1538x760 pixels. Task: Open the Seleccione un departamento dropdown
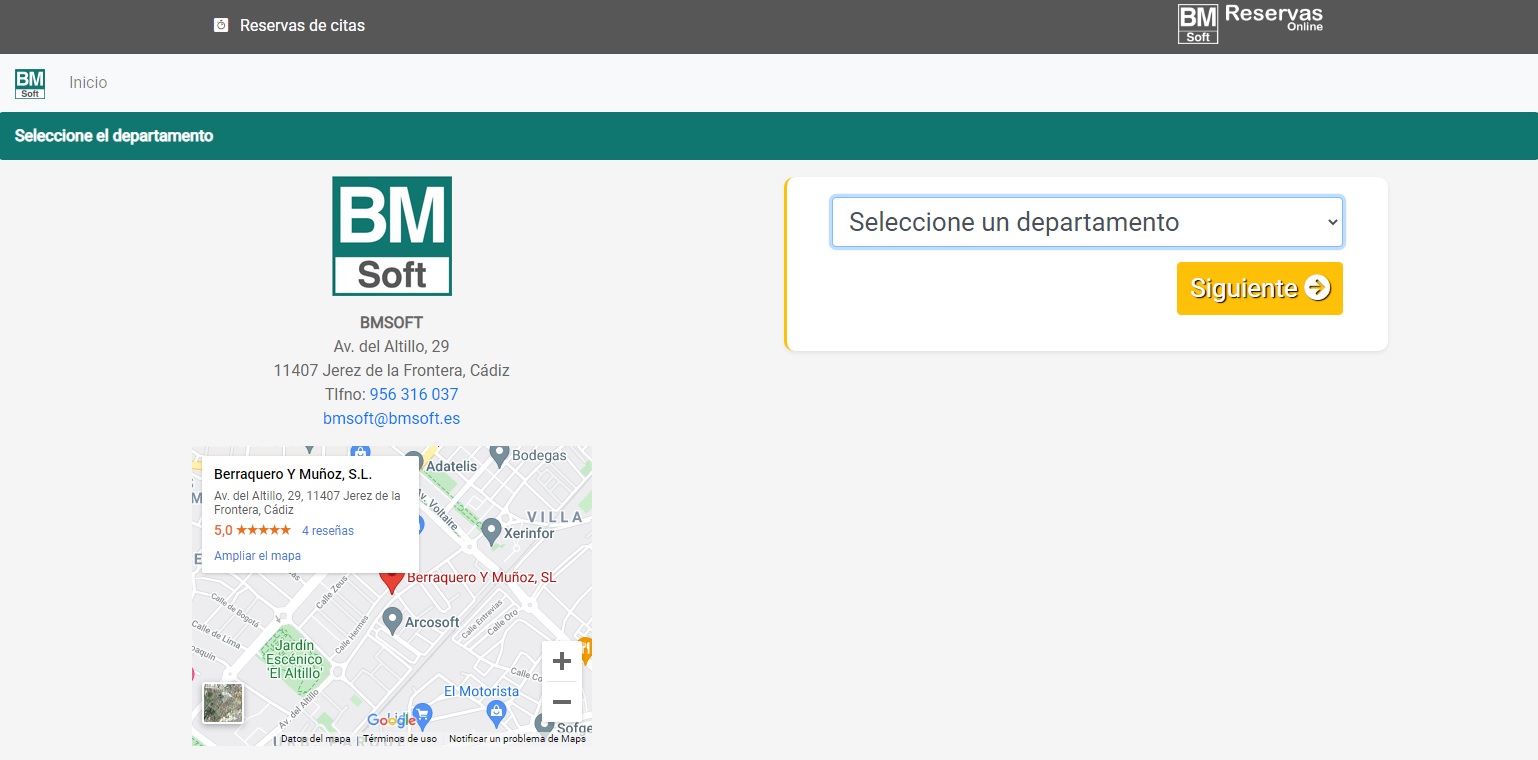(x=1087, y=222)
